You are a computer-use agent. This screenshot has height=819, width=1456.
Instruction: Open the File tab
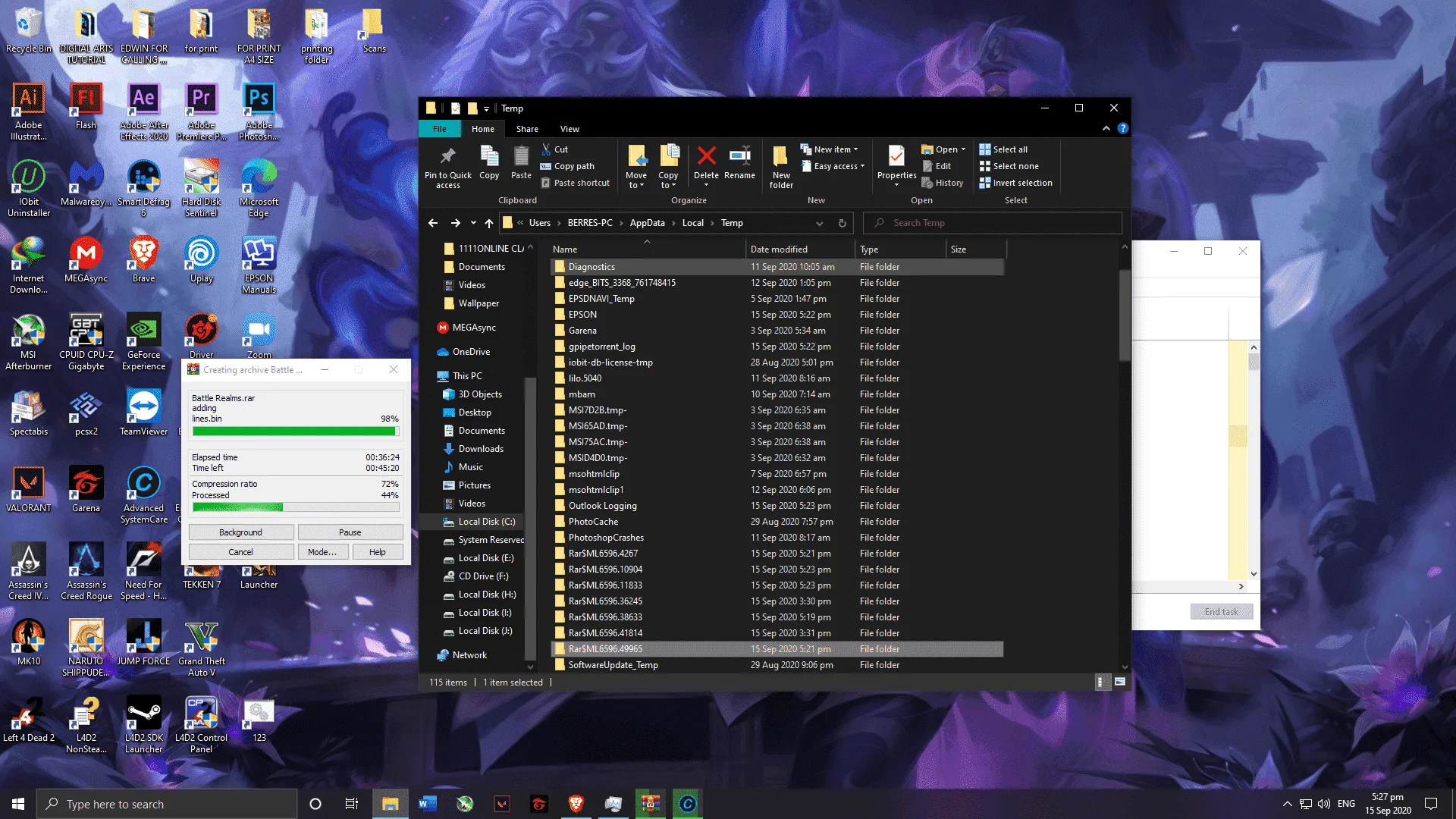pyautogui.click(x=439, y=129)
